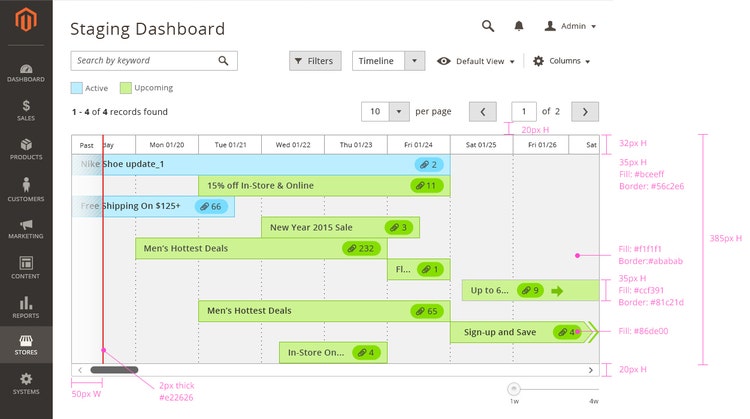
Task: Expand the Columns dropdown
Action: pos(561,61)
